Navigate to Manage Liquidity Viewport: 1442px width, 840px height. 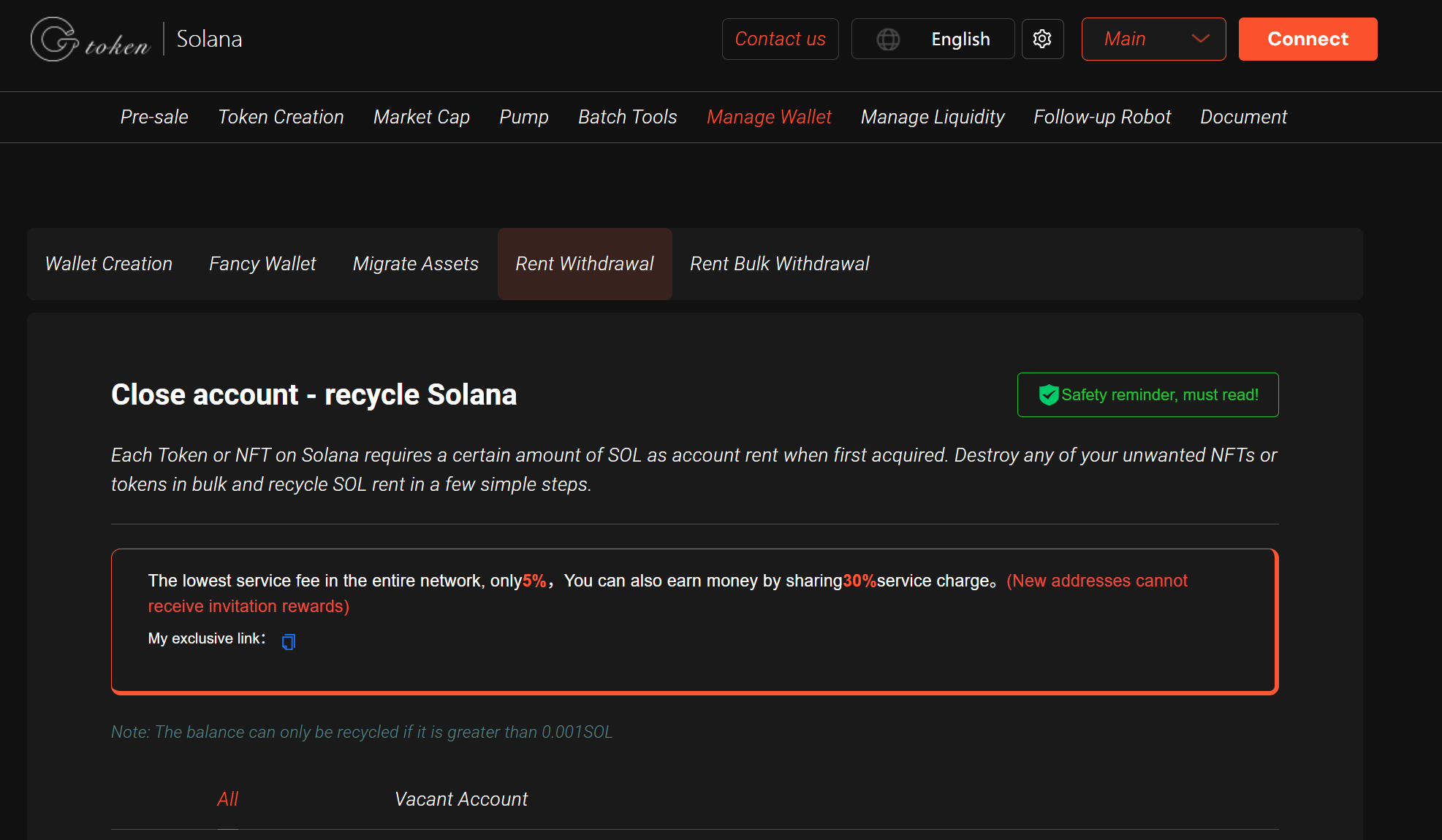pos(933,117)
